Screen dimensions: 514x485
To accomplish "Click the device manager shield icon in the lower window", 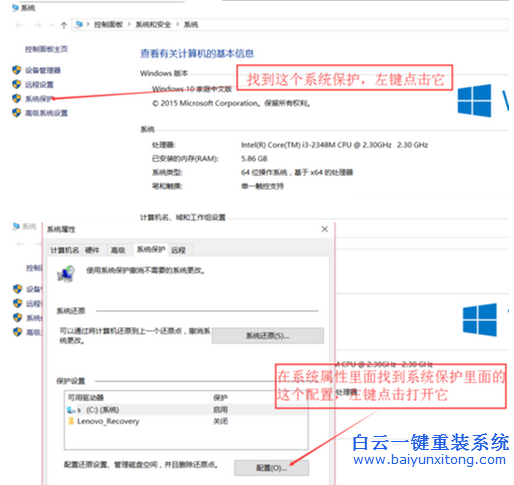I will pos(17,289).
